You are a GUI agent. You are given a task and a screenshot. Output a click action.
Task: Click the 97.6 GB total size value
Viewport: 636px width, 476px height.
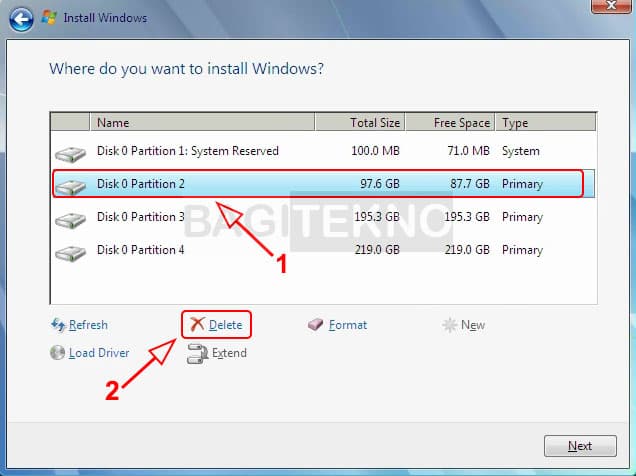click(x=380, y=184)
